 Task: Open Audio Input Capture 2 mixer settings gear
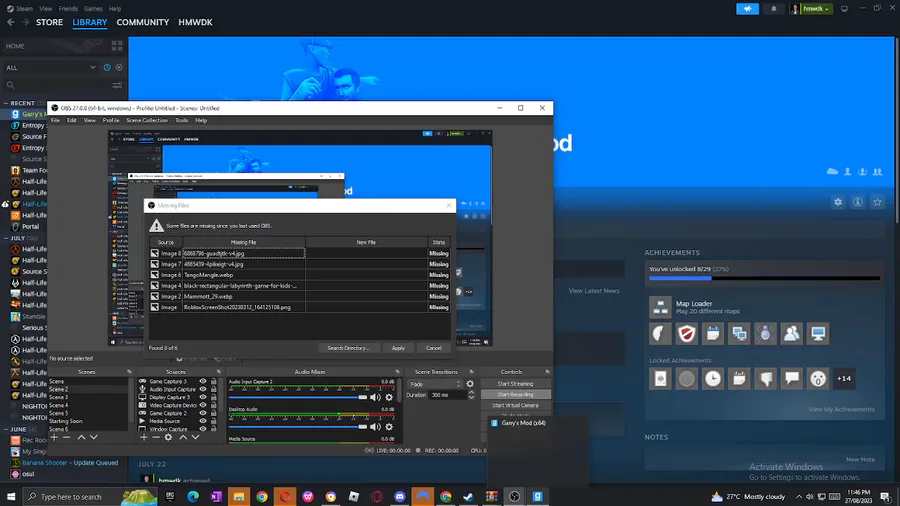tap(389, 397)
